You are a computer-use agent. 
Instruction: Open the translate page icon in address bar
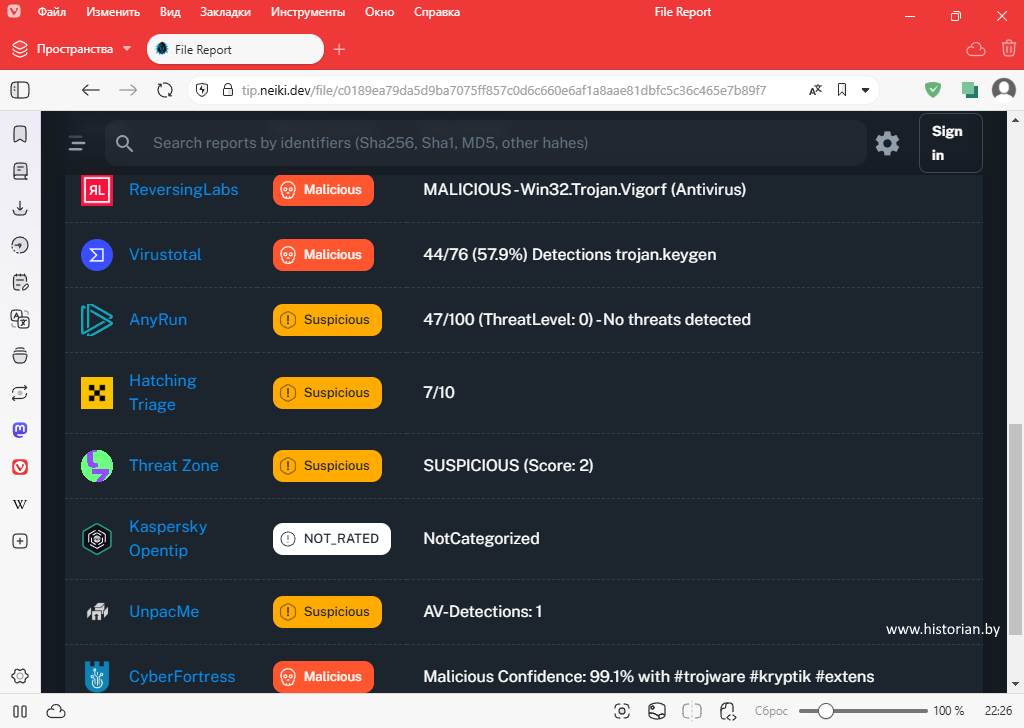(x=815, y=90)
